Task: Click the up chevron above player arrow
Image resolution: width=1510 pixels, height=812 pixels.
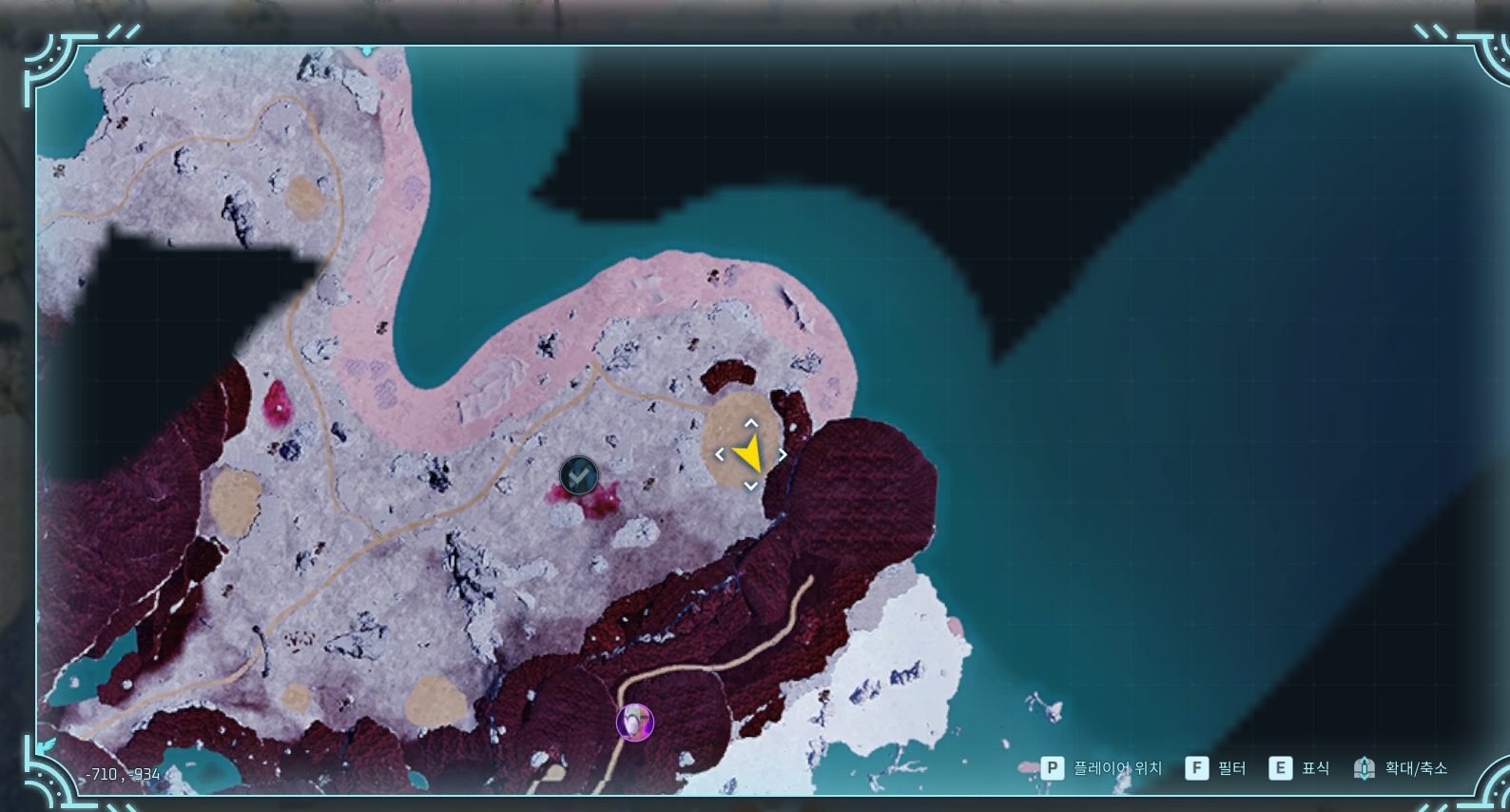Action: point(751,423)
